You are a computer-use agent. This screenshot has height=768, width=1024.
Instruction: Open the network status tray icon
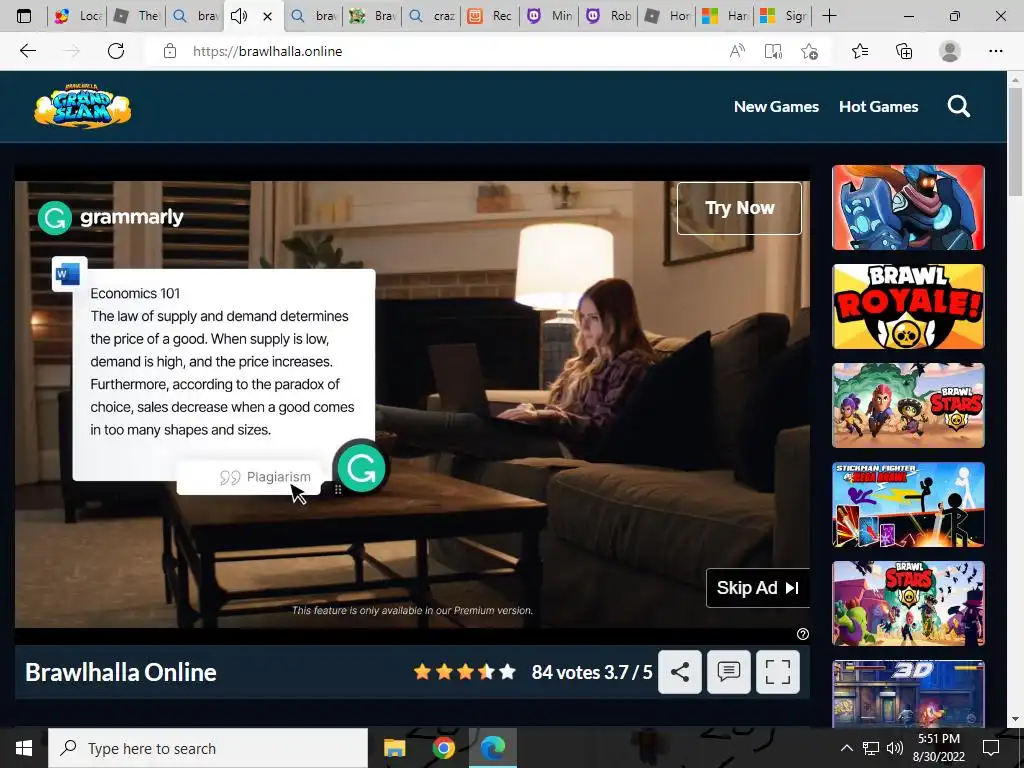(871, 748)
